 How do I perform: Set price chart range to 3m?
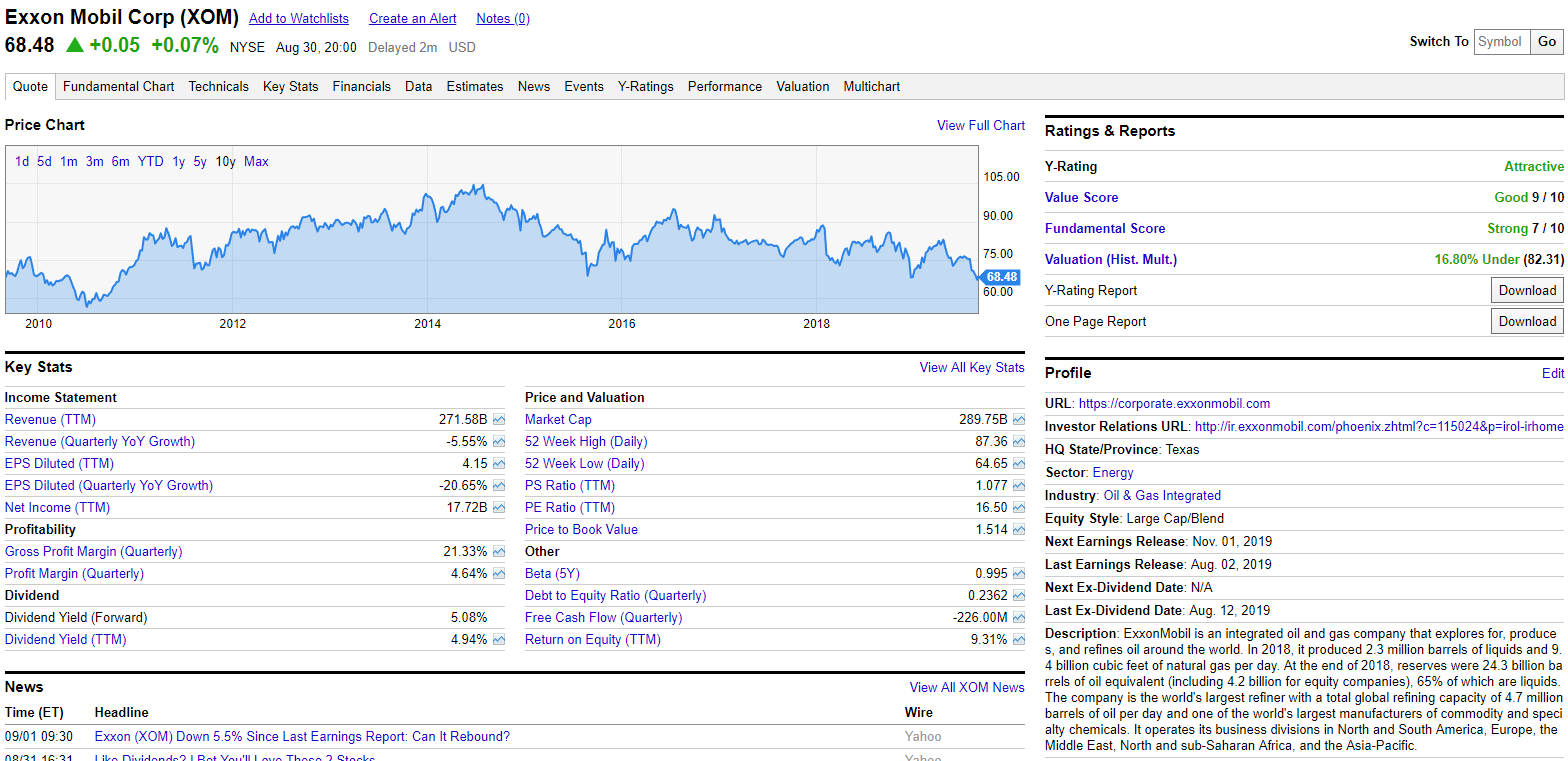[94, 162]
